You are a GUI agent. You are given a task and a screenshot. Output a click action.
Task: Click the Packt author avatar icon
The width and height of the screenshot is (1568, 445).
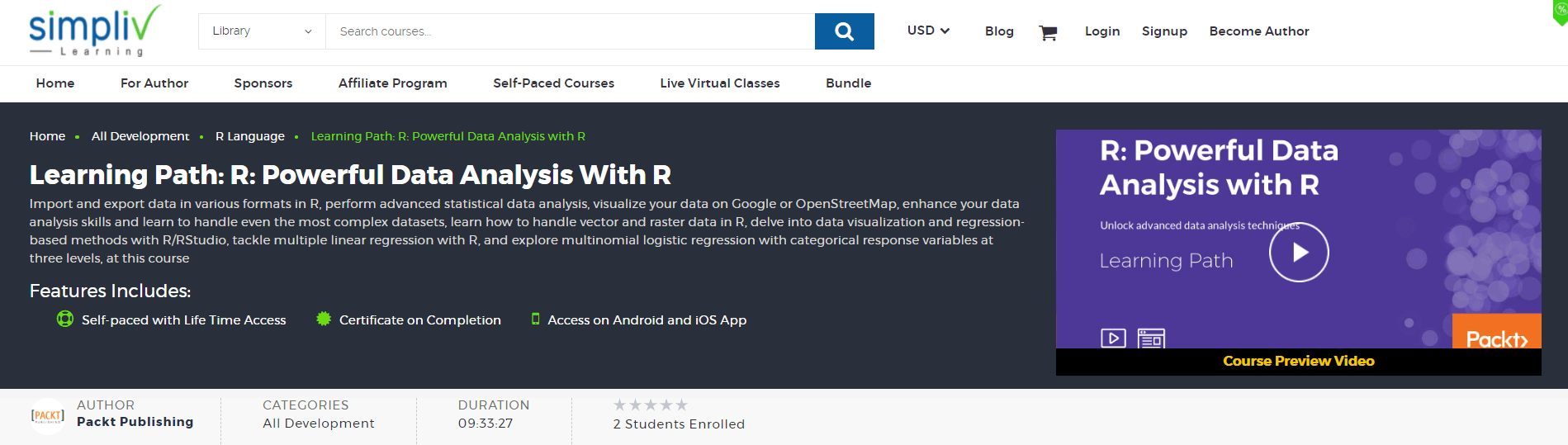point(47,415)
